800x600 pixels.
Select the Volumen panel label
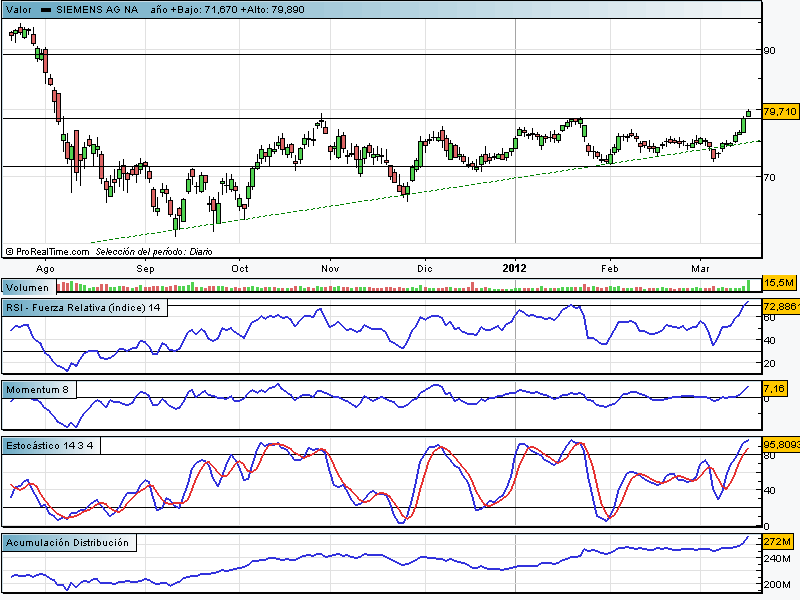(x=28, y=287)
